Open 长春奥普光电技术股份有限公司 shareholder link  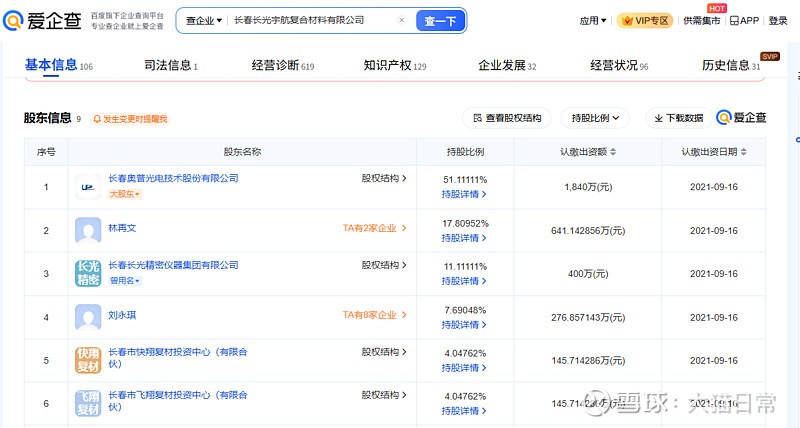point(173,178)
